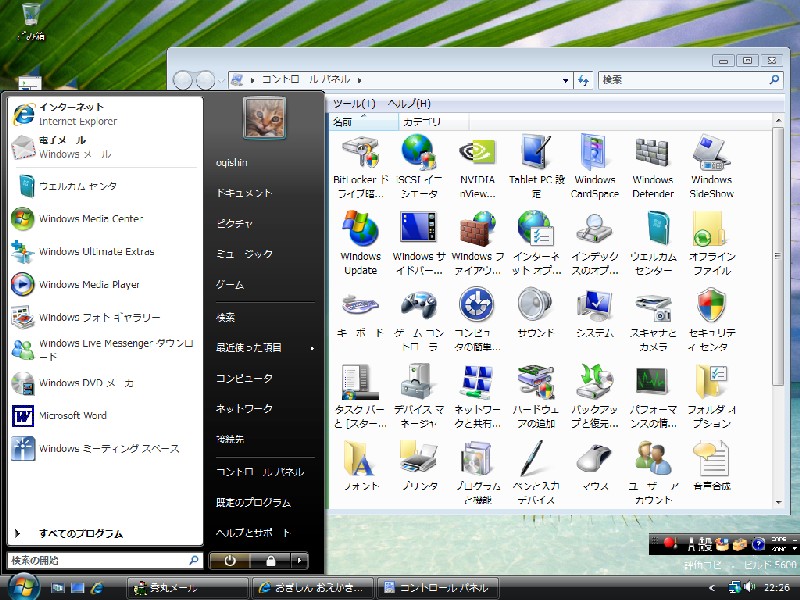Click volume icon in system tray

[749, 587]
